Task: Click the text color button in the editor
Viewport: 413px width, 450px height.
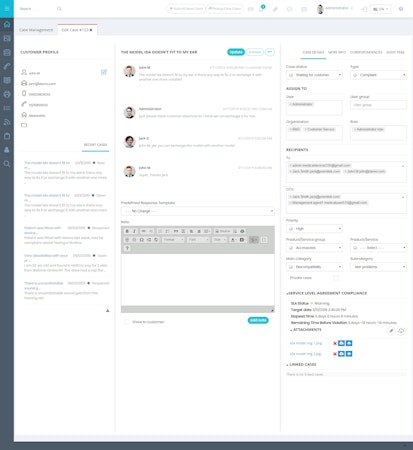Action: coord(233,240)
